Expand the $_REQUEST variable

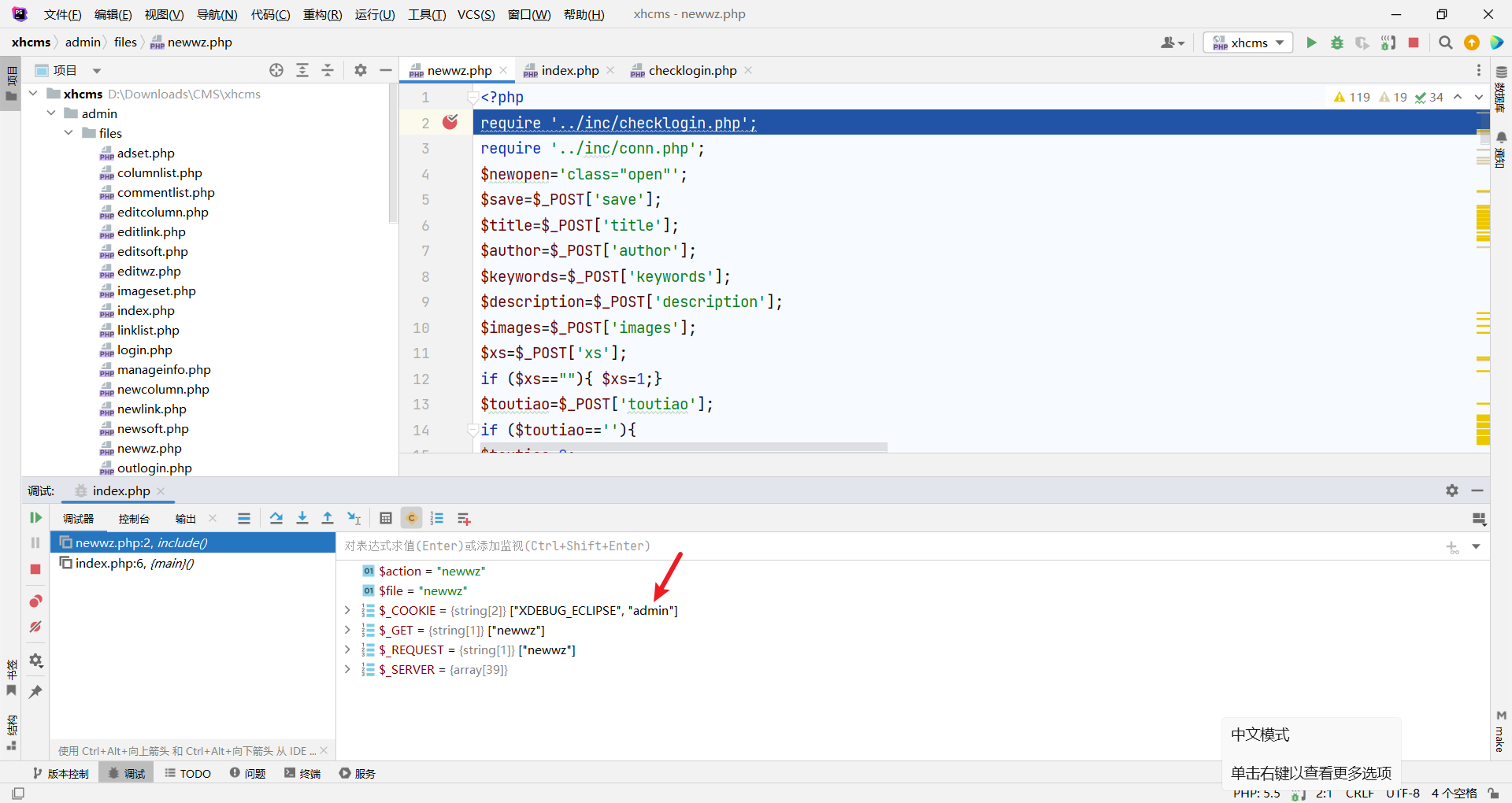coord(347,649)
